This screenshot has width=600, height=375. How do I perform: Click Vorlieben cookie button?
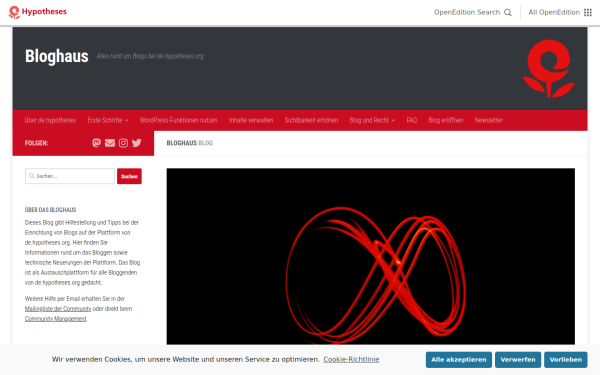click(x=566, y=360)
